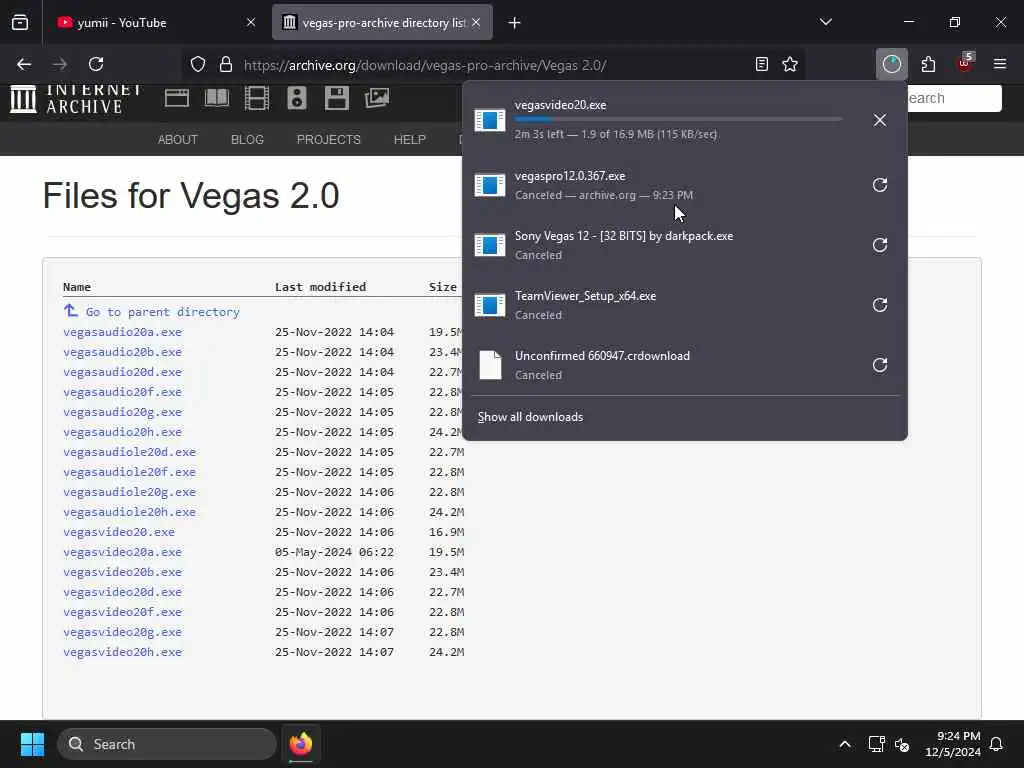Screen dimensions: 1024x768
Task: Go back to previous page
Action: point(24,64)
